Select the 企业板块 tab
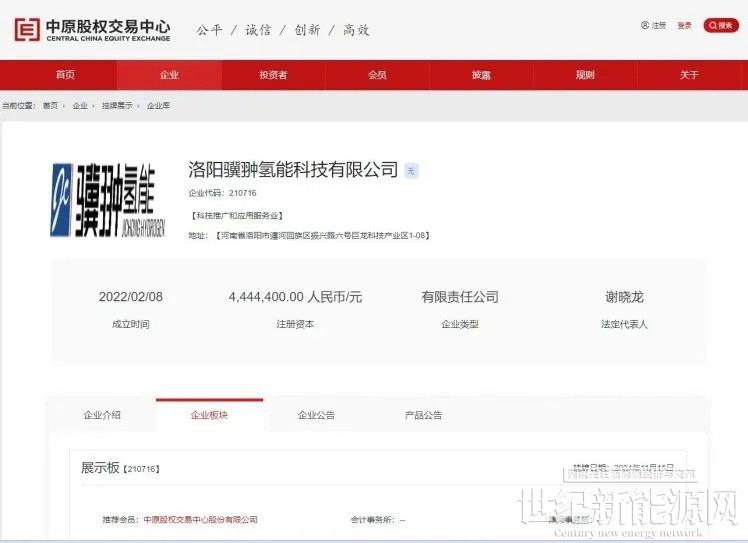748x543 pixels. (209, 415)
